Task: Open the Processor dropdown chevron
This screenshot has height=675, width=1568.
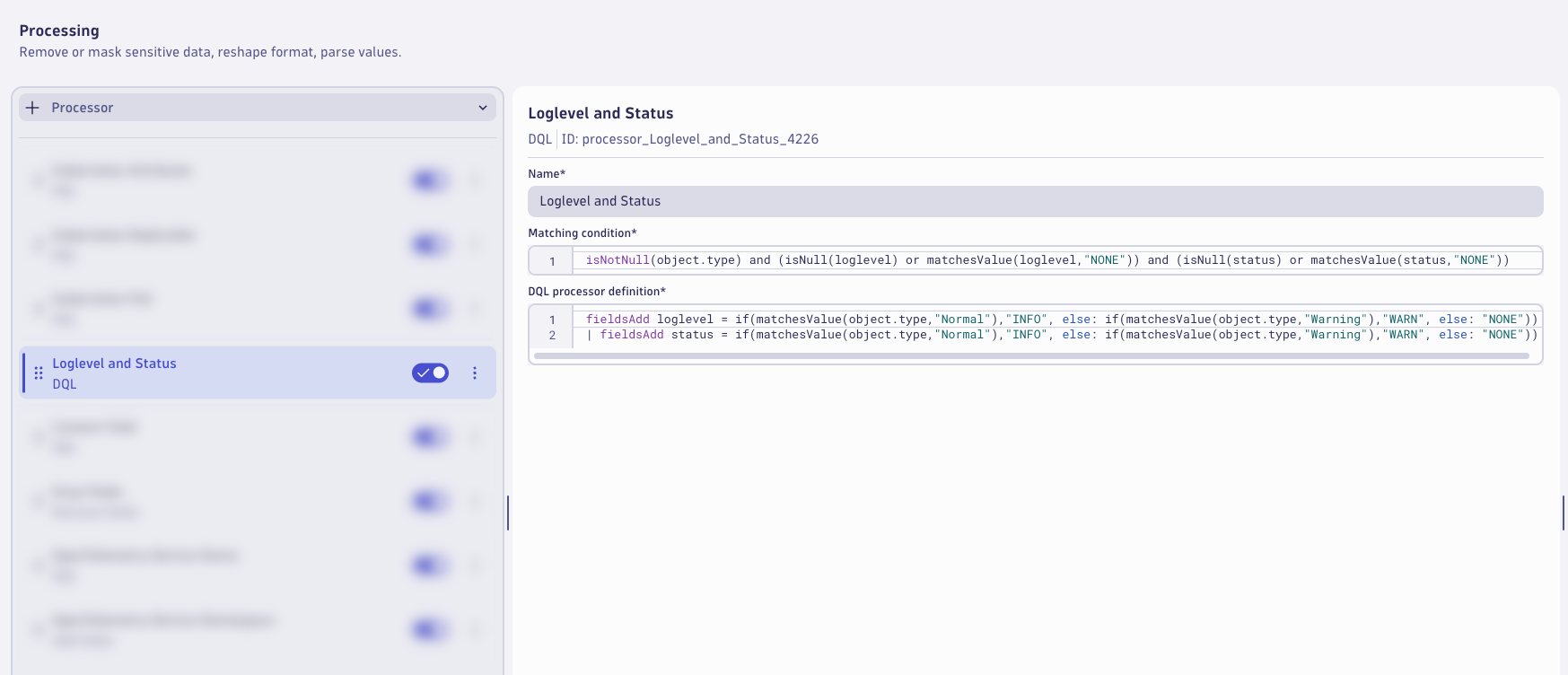Action: click(x=483, y=108)
